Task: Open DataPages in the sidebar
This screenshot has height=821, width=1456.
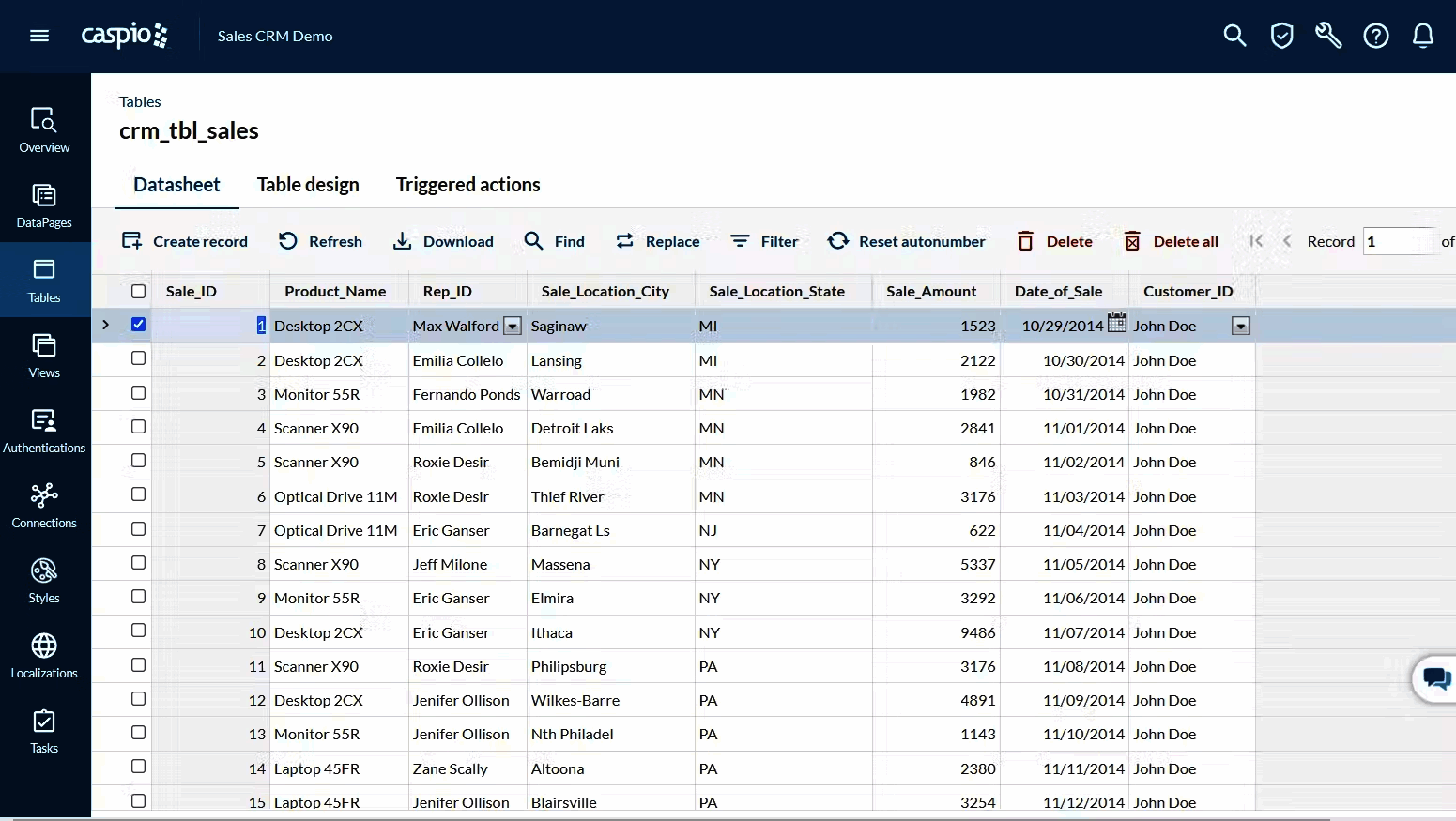Action: point(44,206)
